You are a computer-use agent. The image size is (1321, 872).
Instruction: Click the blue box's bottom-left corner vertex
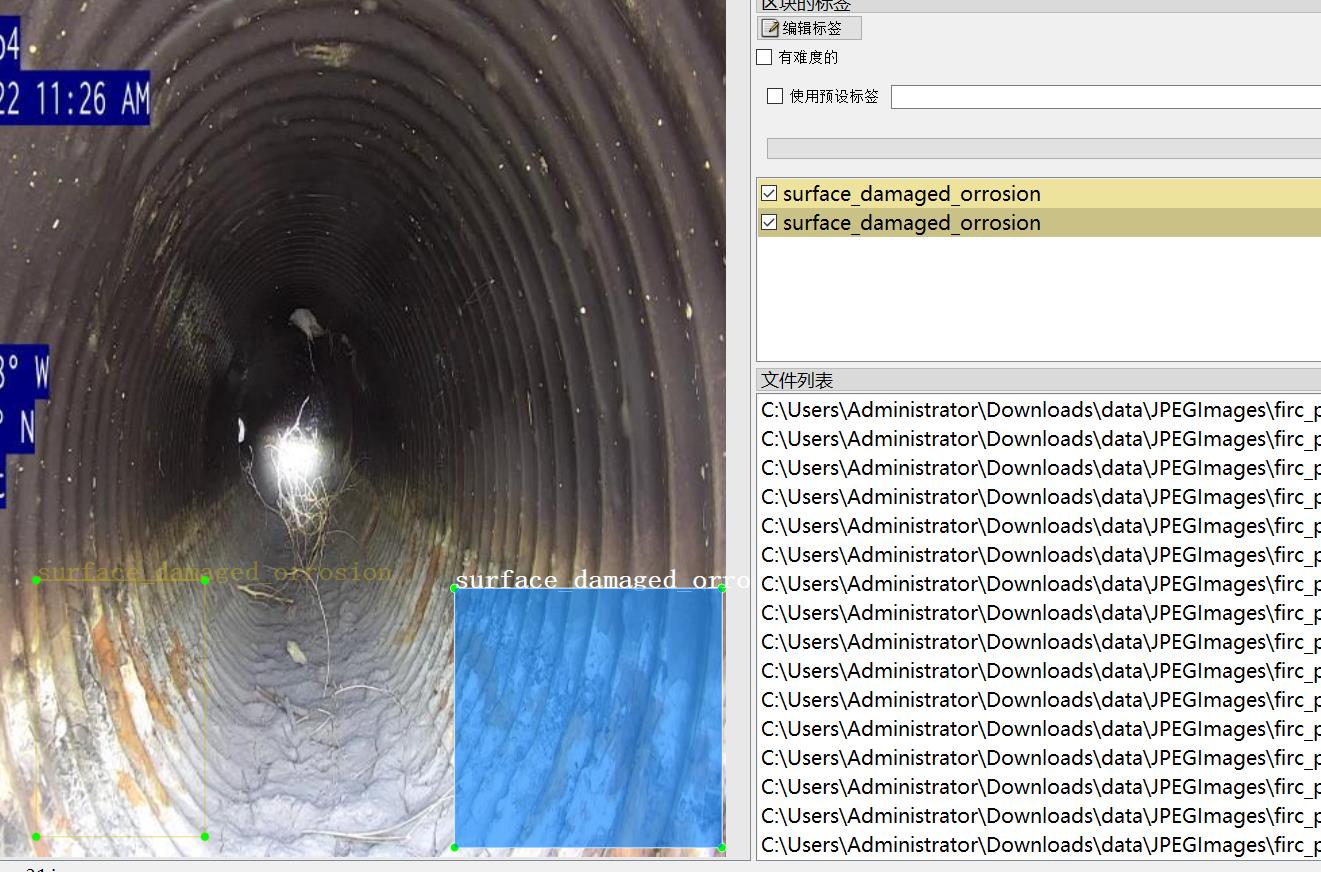pyautogui.click(x=455, y=847)
